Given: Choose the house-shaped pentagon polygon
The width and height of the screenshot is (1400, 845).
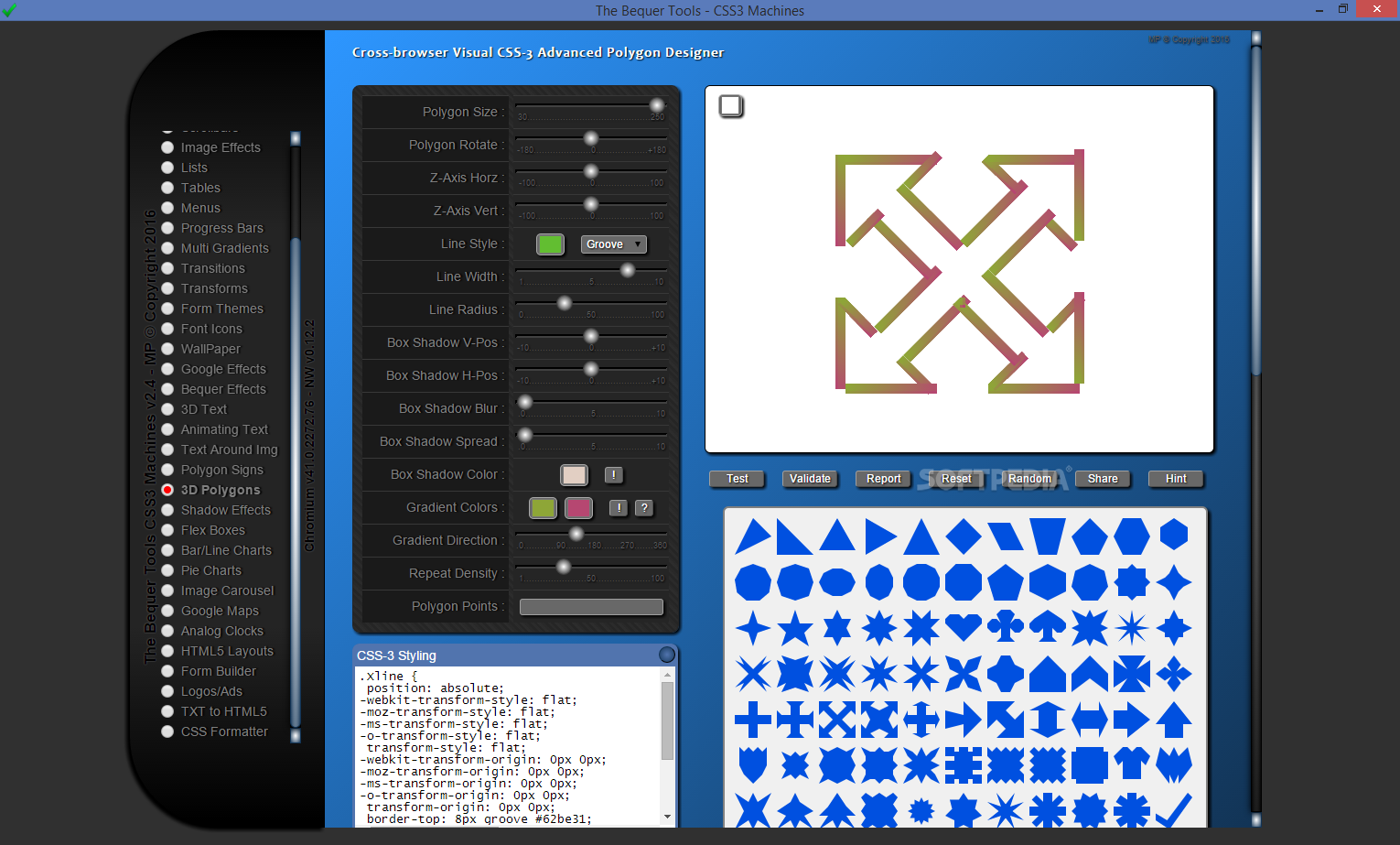Looking at the screenshot, I should tap(1047, 673).
